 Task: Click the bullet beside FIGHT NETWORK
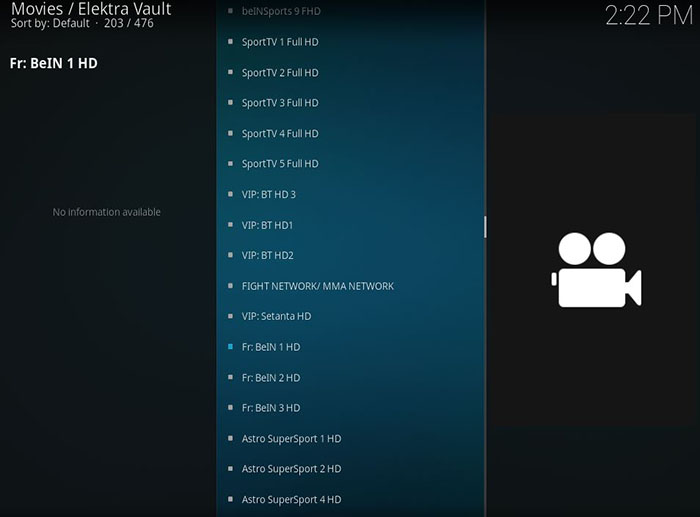(x=230, y=286)
